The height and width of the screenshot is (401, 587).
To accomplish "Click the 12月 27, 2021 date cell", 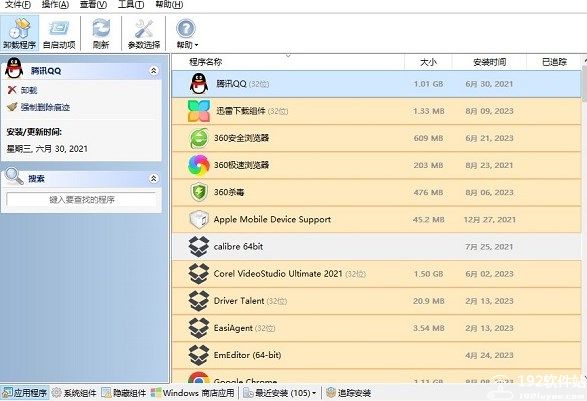I will tap(489, 219).
